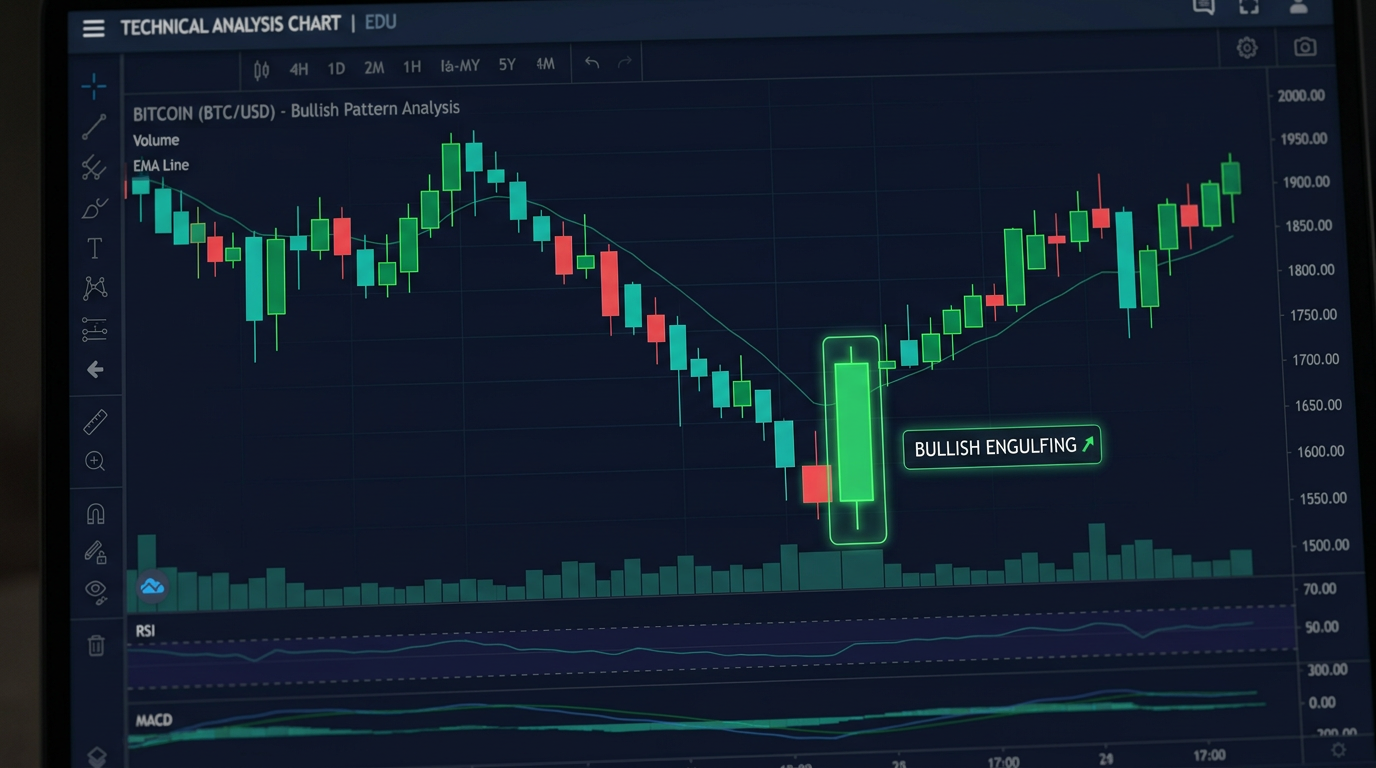Select the pattern drawing tool
This screenshot has height=768, width=1376.
point(94,288)
